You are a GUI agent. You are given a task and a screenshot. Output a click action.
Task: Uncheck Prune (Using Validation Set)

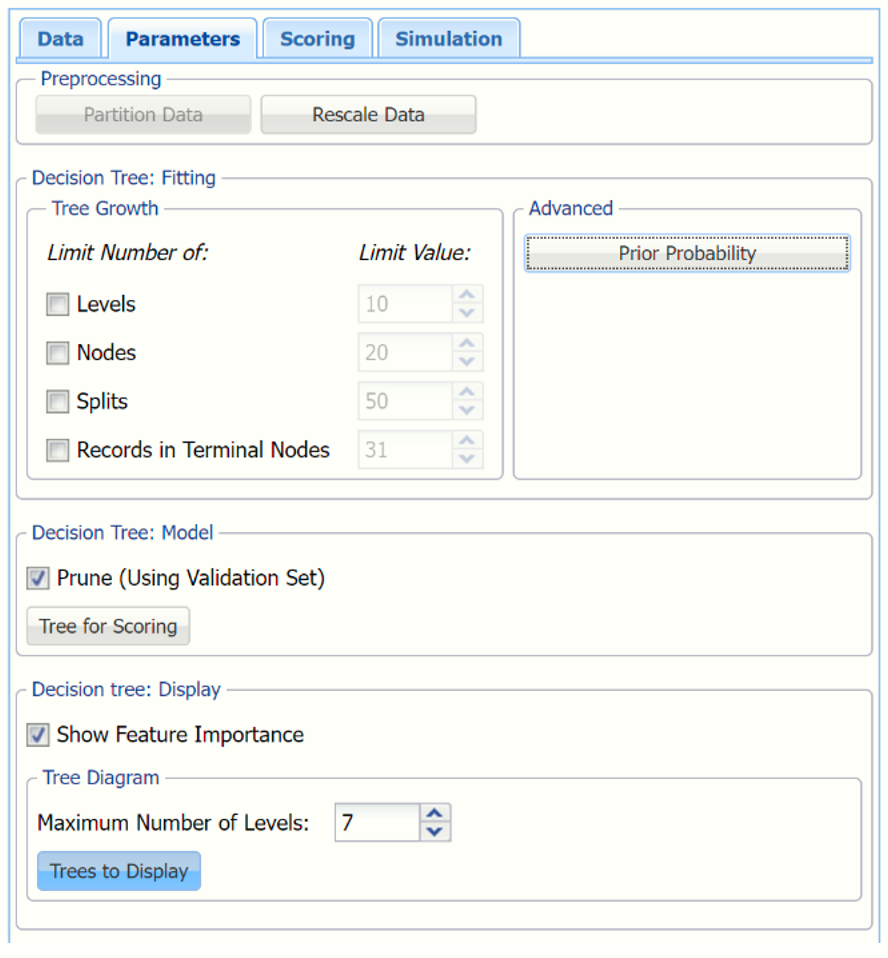[x=38, y=578]
